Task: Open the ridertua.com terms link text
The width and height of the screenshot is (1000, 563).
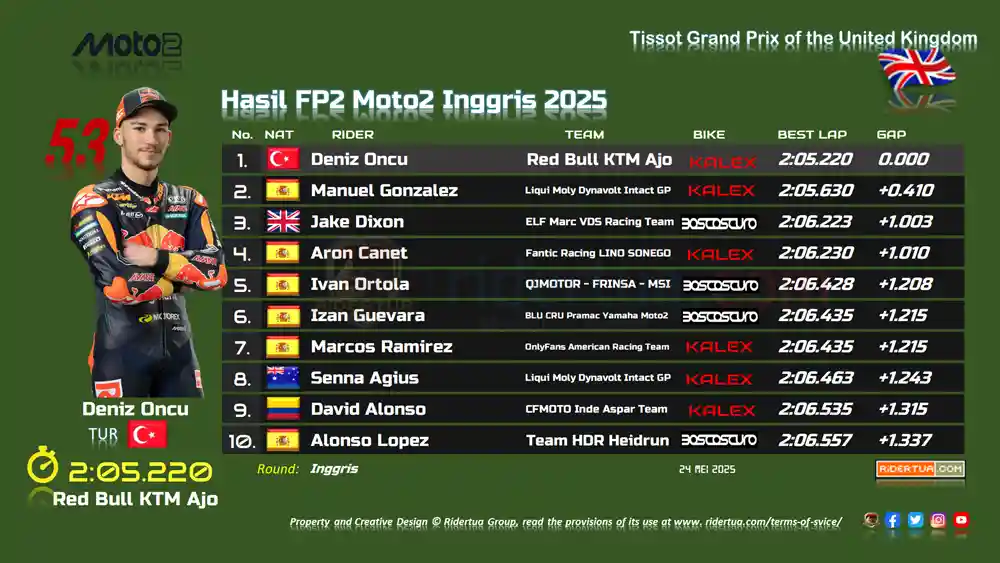Action: coord(758,522)
